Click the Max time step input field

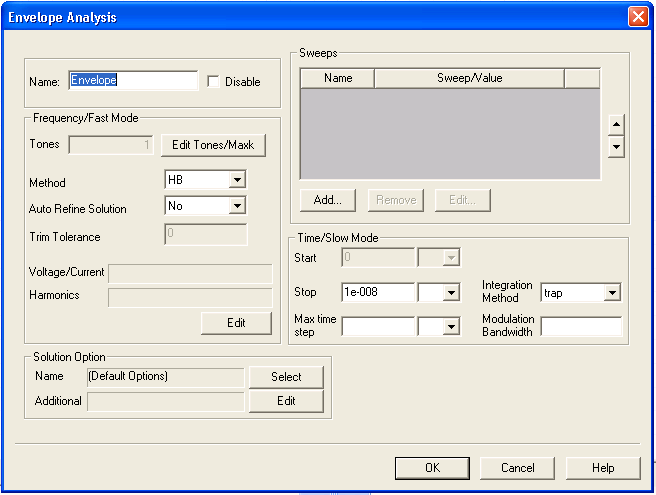pyautogui.click(x=377, y=327)
